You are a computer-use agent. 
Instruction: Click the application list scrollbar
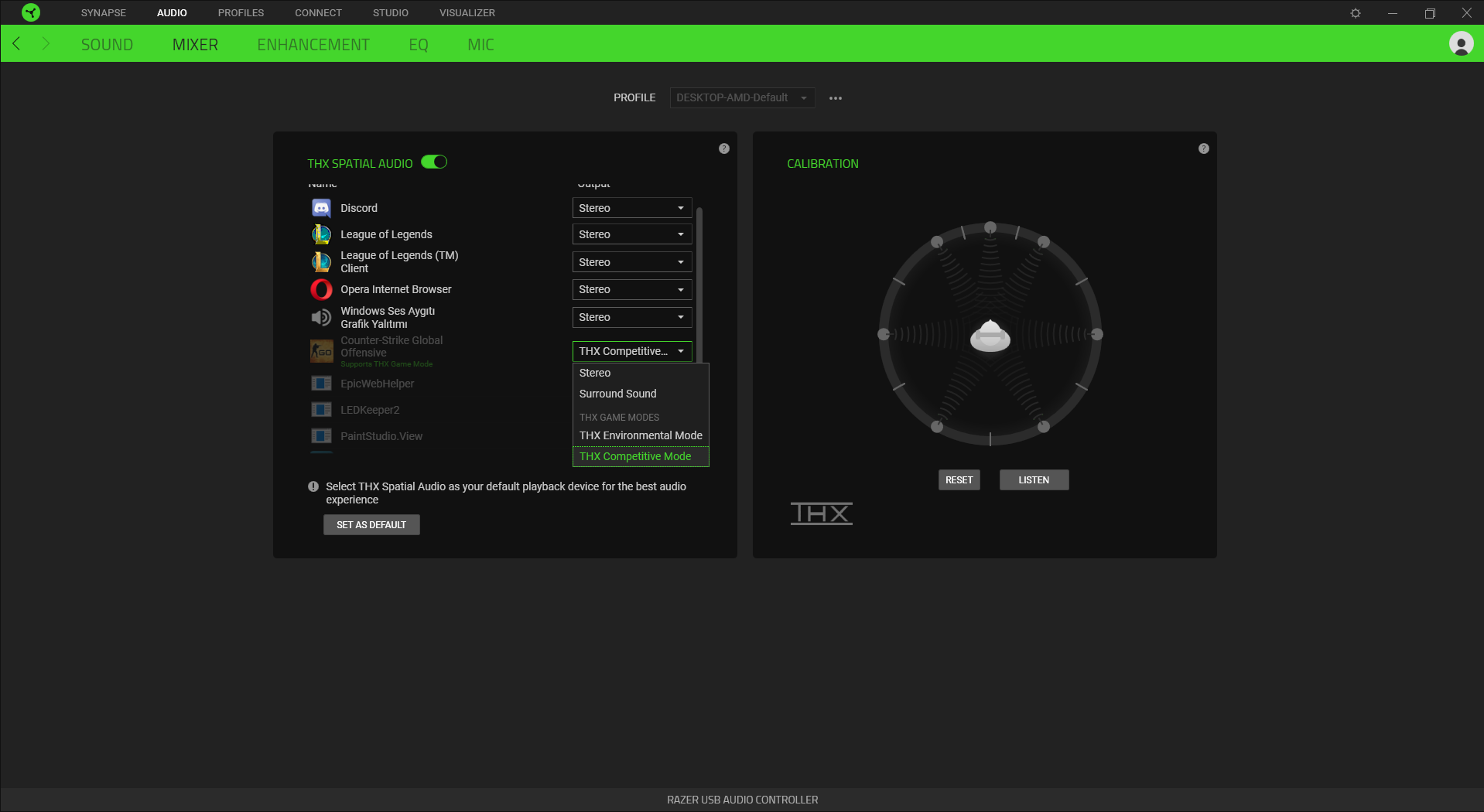[699, 285]
